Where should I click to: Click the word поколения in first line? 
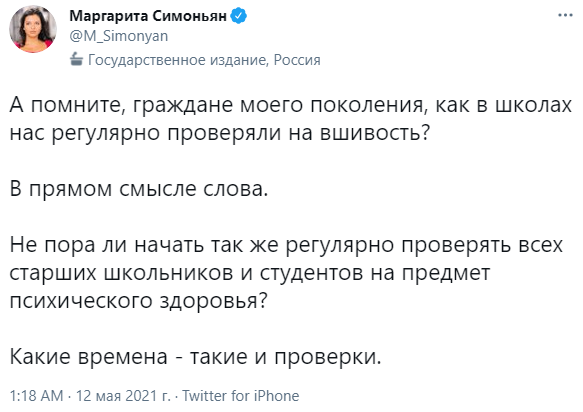tap(366, 106)
